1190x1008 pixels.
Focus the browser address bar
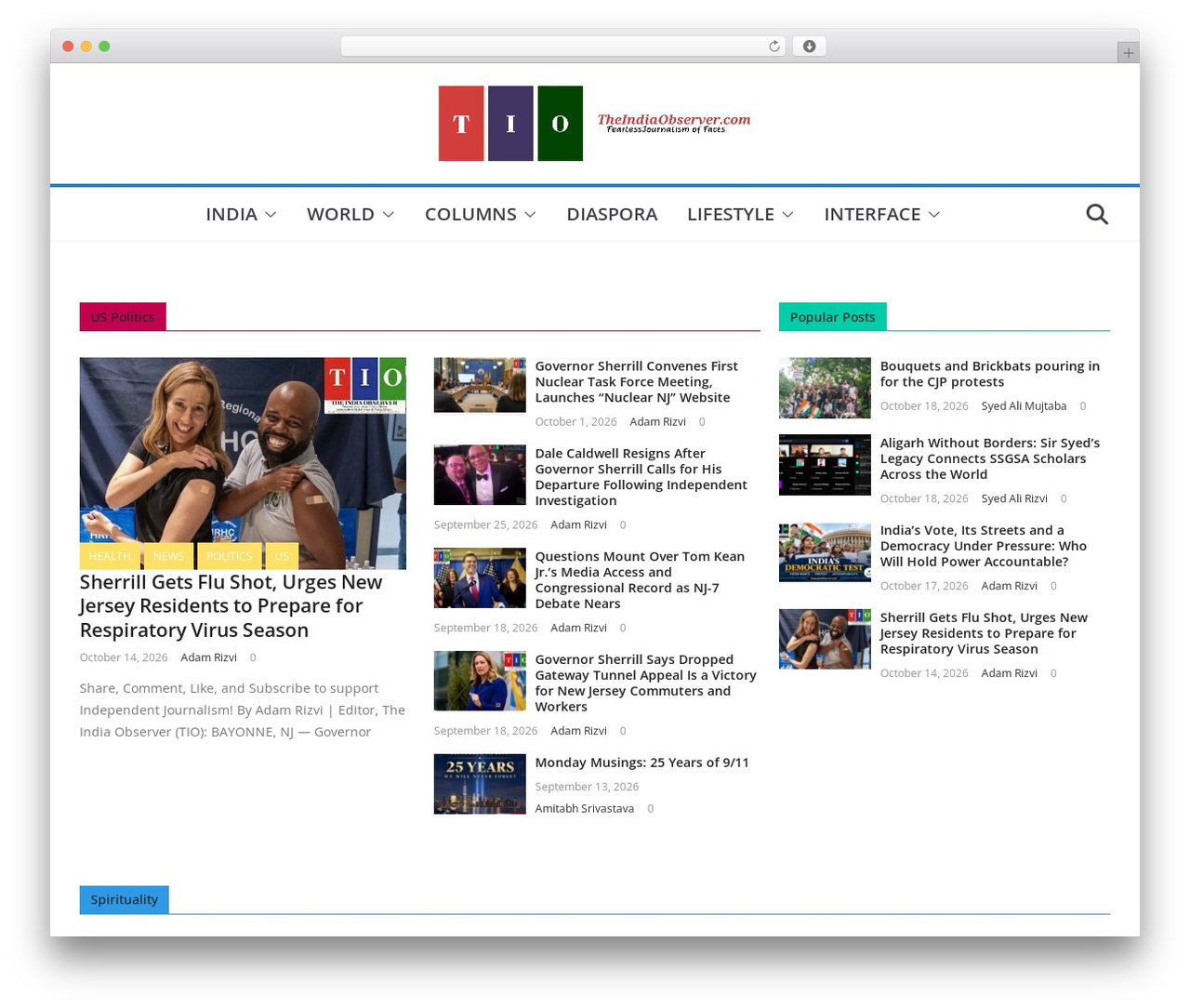pyautogui.click(x=562, y=46)
